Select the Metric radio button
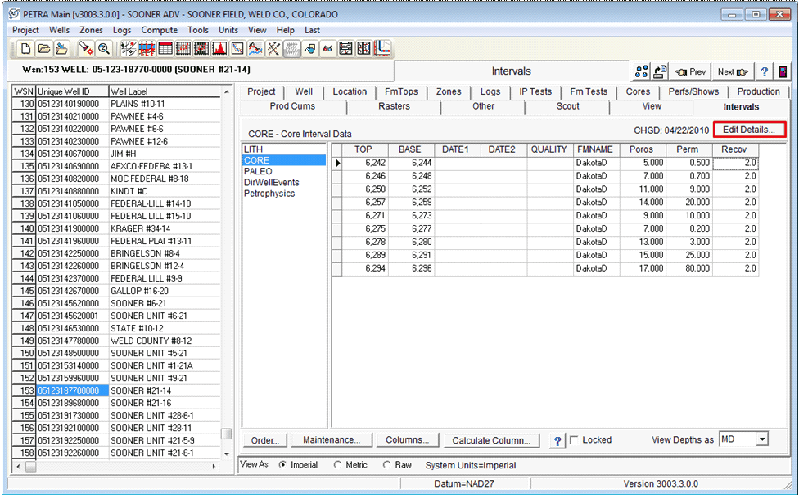Image resolution: width=800 pixels, height=496 pixels. point(339,464)
